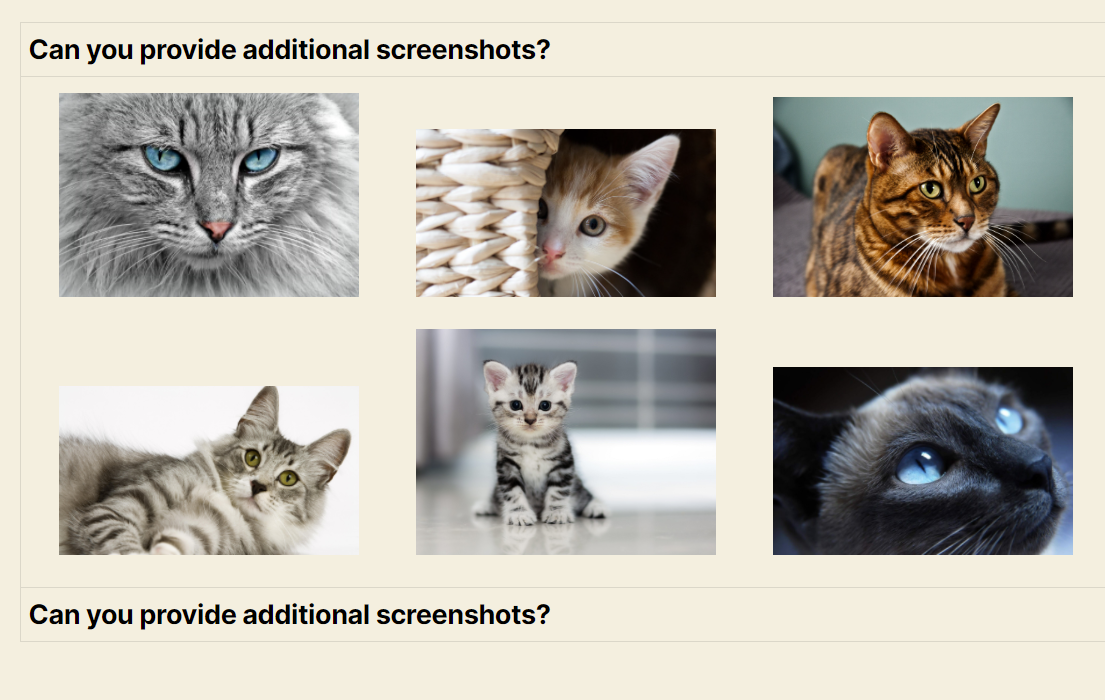This screenshot has width=1105, height=700.
Task: Click the orange kitten's pink ear
Action: point(650,171)
